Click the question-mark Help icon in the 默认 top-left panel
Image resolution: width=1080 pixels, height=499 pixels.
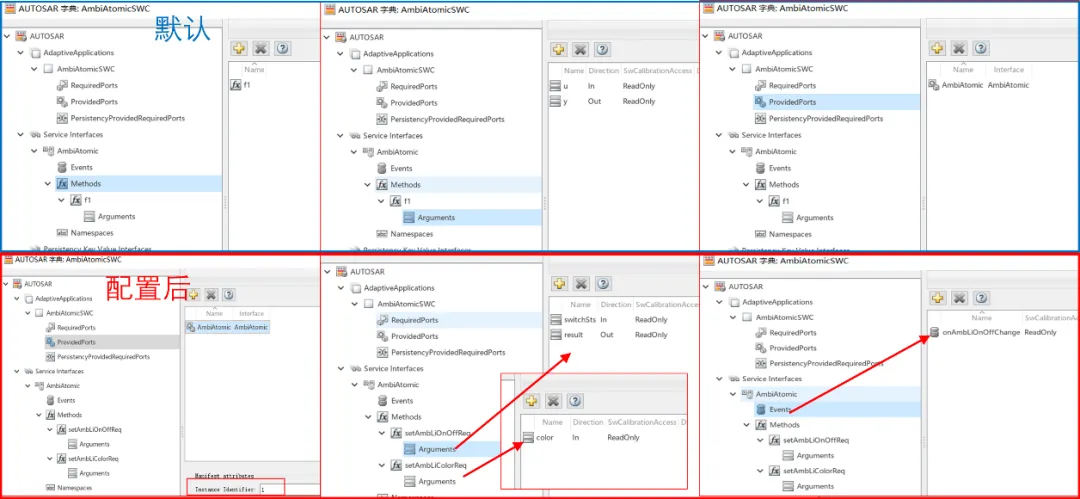(x=282, y=48)
